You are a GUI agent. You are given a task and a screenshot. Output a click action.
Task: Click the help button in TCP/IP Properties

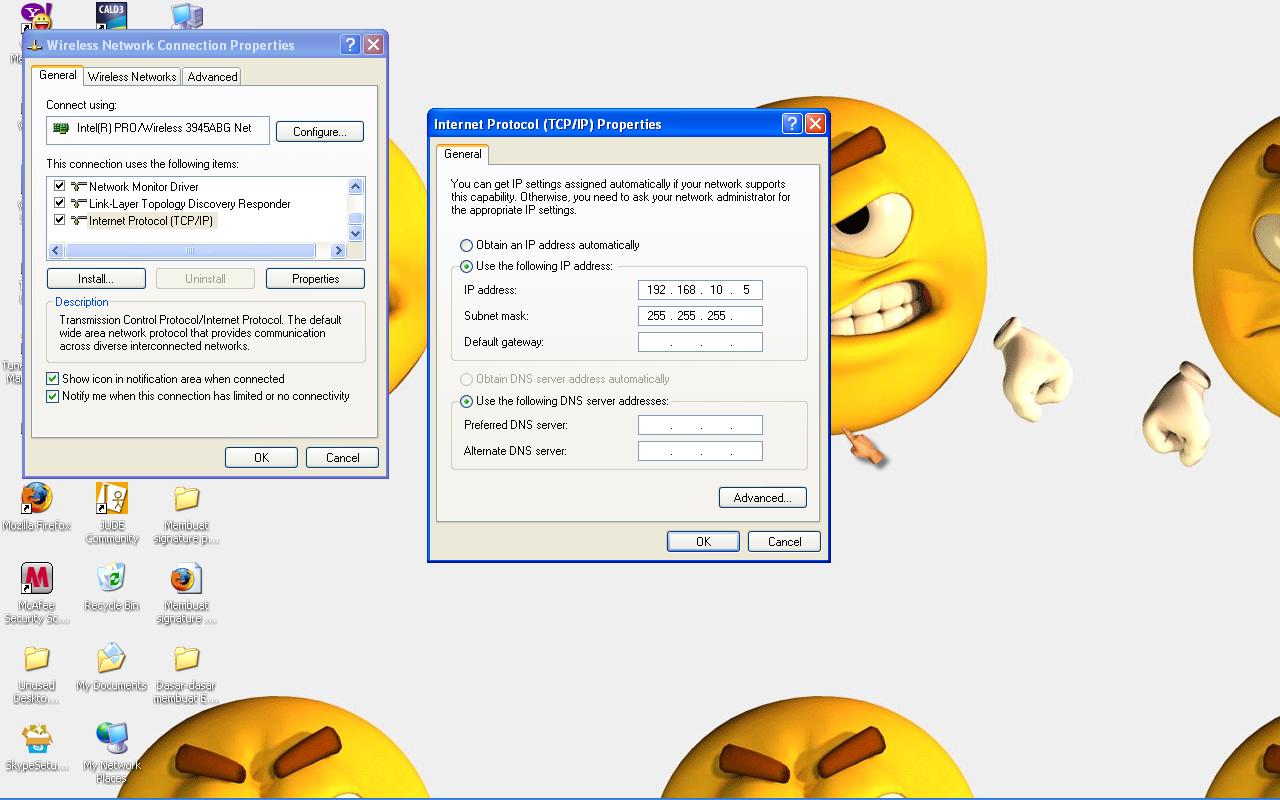792,124
